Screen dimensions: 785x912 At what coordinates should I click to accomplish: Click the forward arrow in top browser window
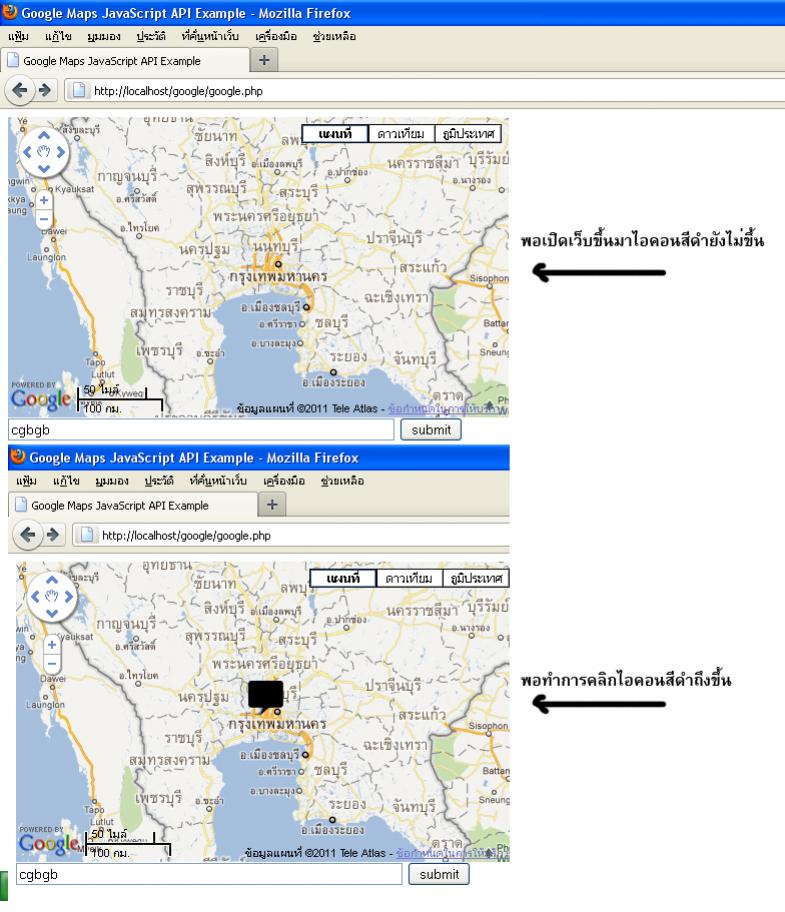point(45,90)
